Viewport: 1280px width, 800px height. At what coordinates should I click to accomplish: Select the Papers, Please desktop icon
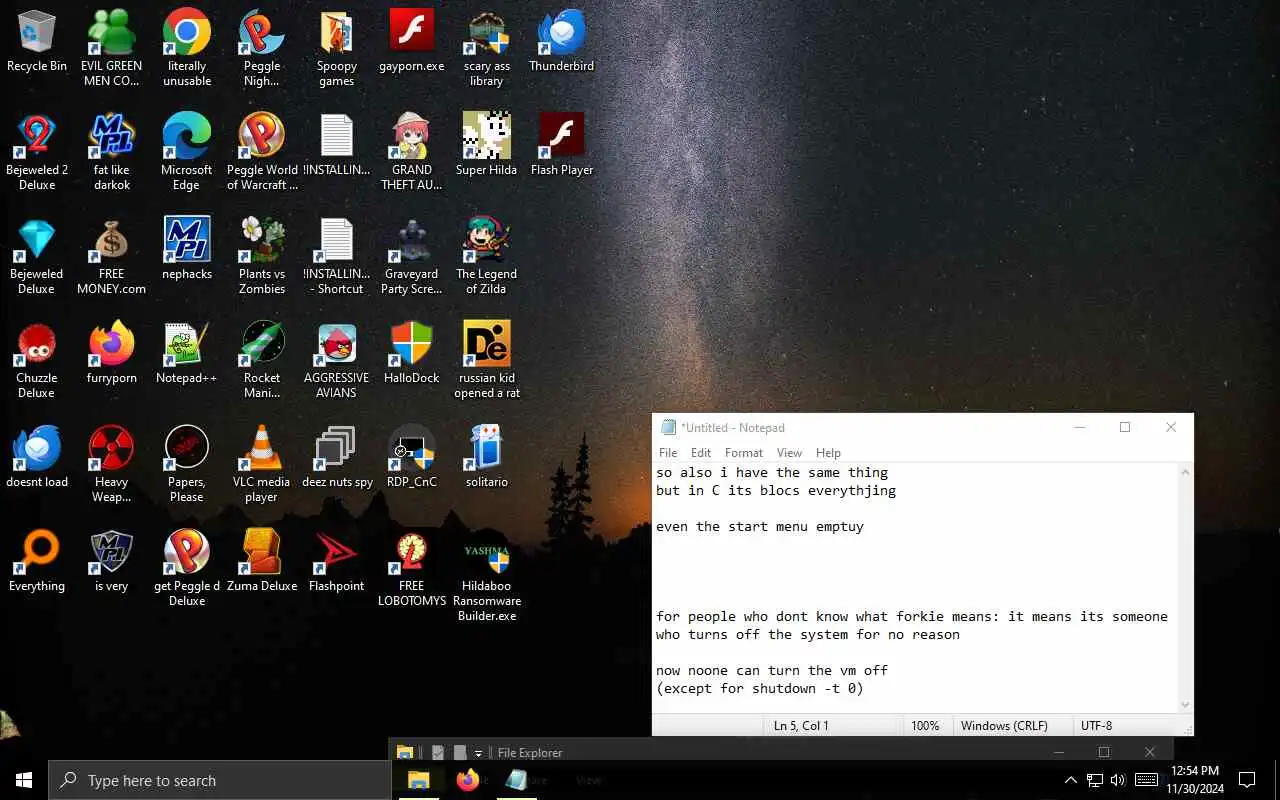187,464
